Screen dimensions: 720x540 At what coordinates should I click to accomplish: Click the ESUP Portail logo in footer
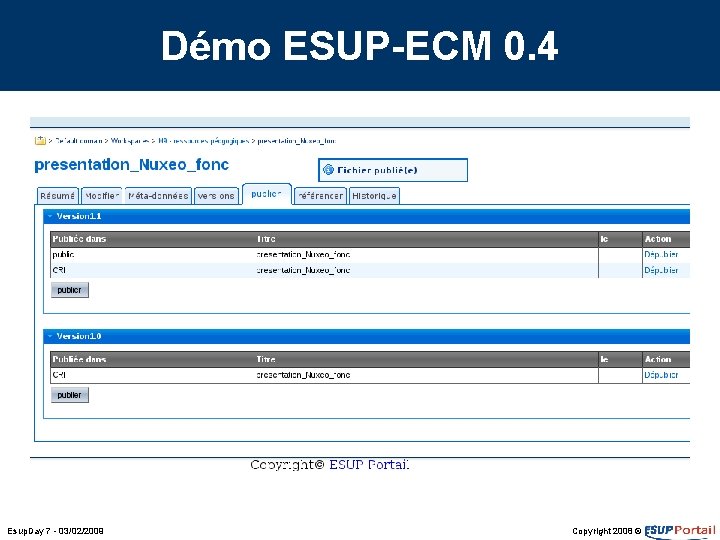click(x=680, y=531)
